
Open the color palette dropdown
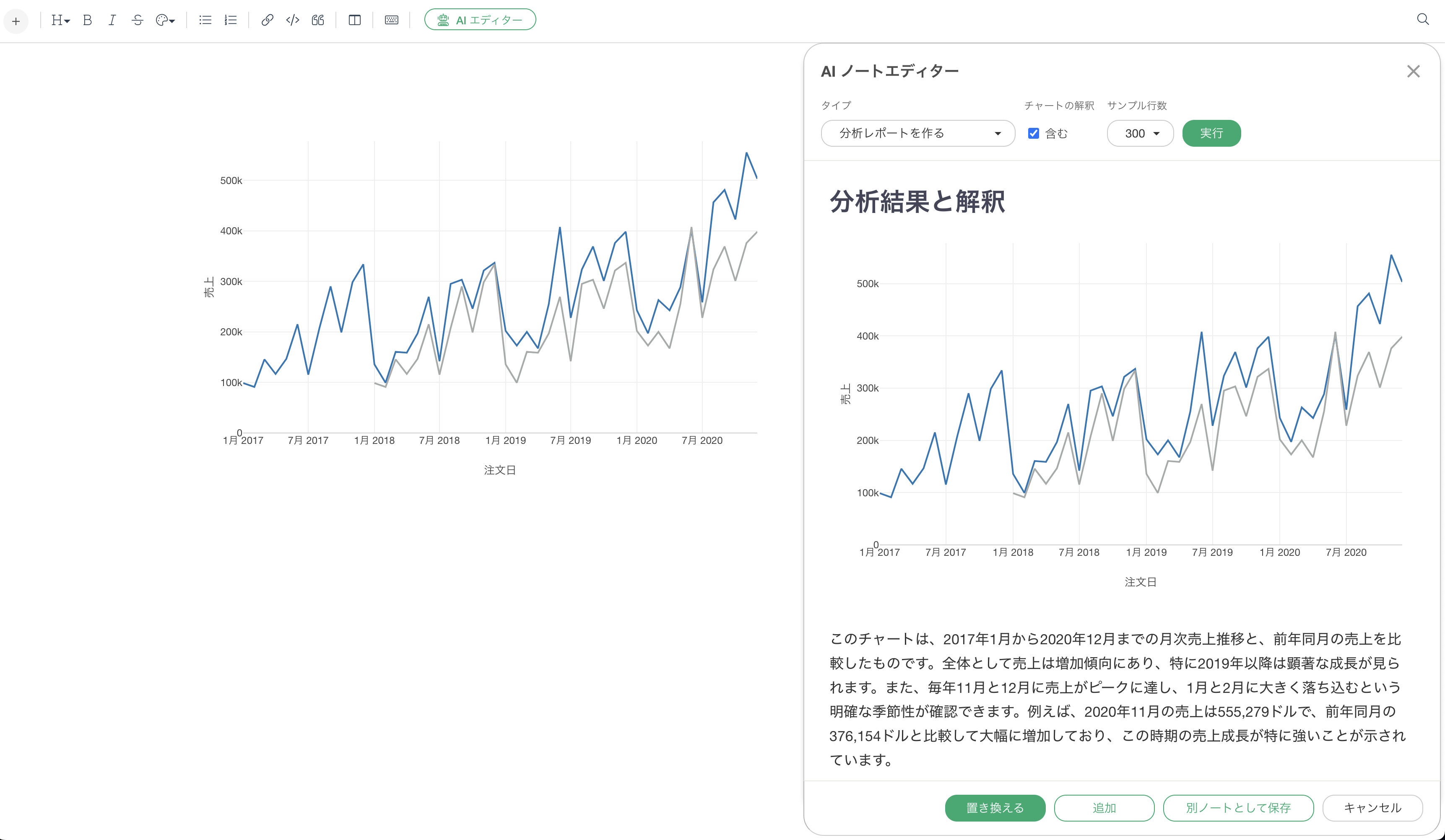point(165,21)
